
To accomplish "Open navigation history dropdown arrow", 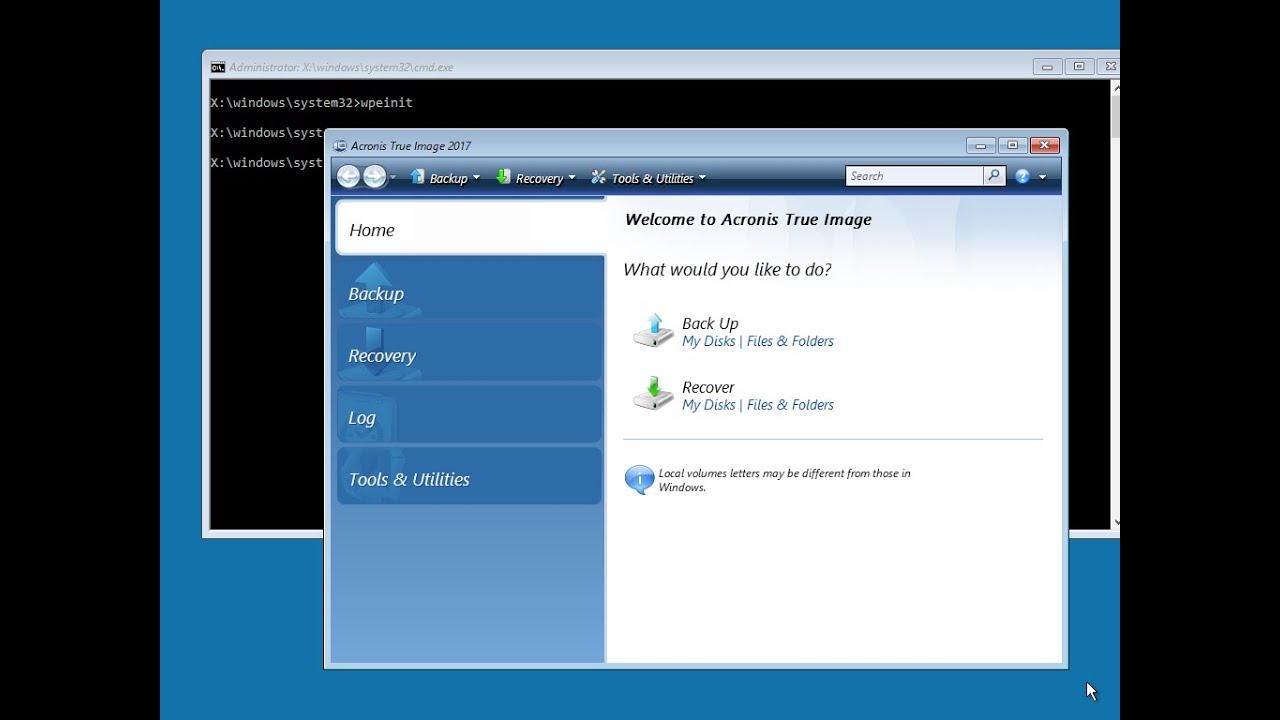I will point(393,178).
